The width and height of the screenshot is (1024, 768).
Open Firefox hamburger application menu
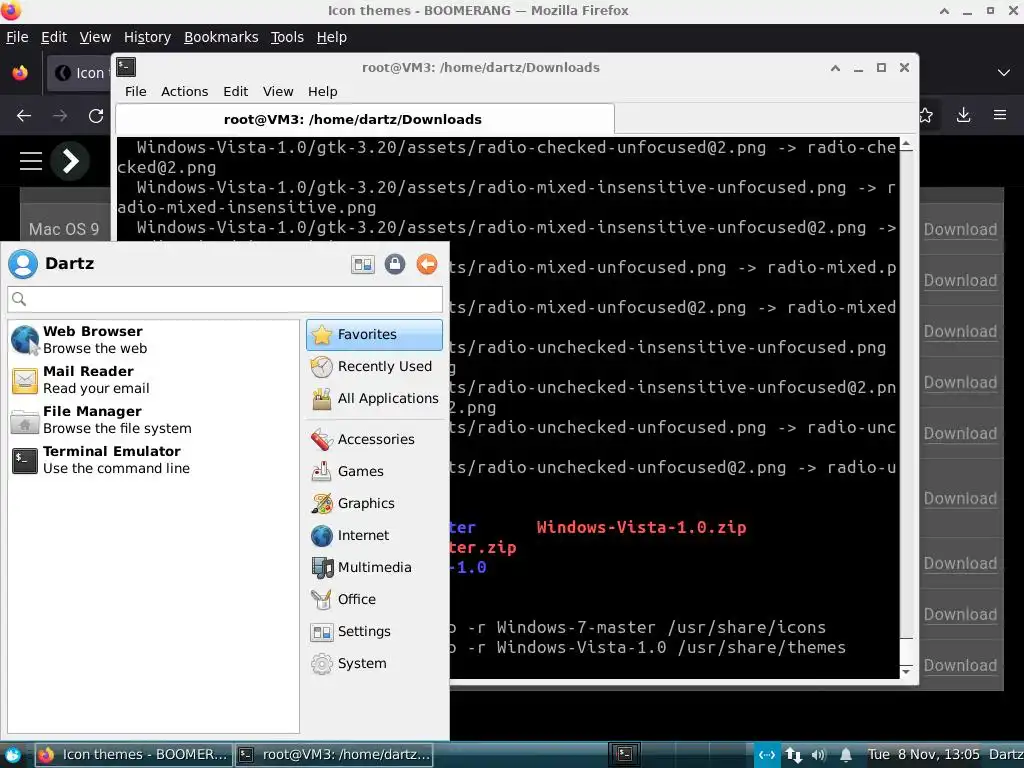[x=1000, y=116]
